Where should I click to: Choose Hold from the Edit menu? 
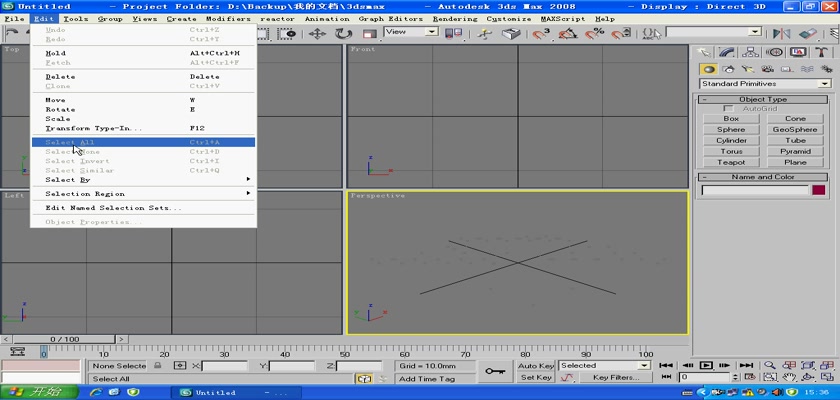[143, 54]
